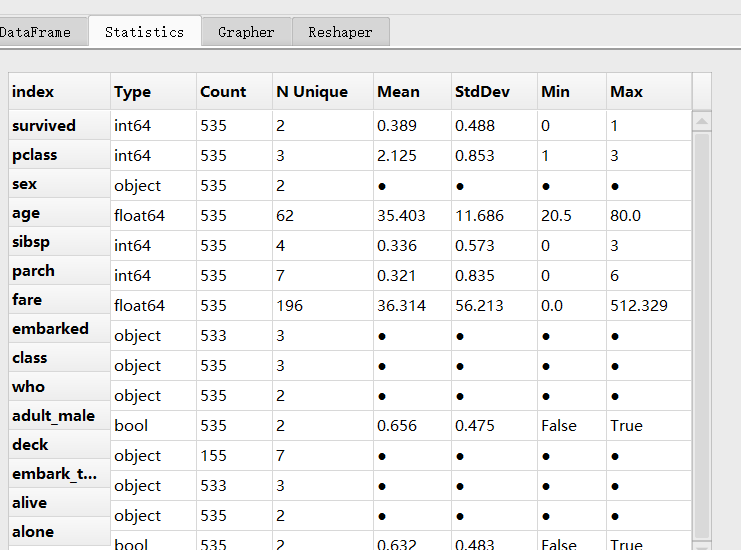741x550 pixels.
Task: Select the age row header
Action: [x=60, y=213]
